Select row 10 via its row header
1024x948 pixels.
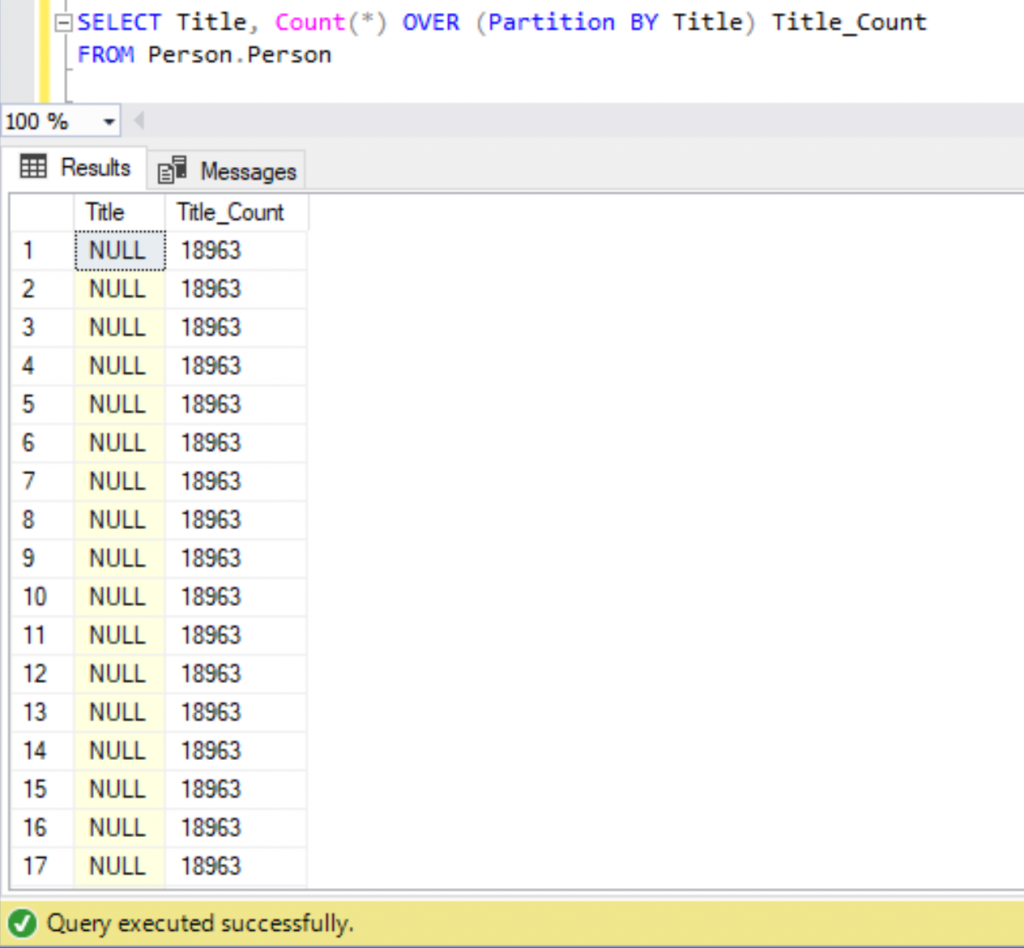coord(42,597)
